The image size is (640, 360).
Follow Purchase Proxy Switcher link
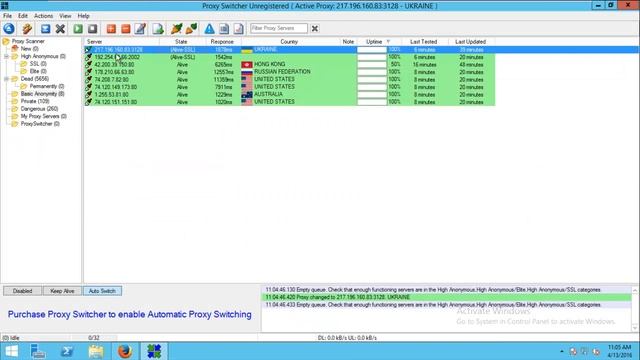pos(129,314)
